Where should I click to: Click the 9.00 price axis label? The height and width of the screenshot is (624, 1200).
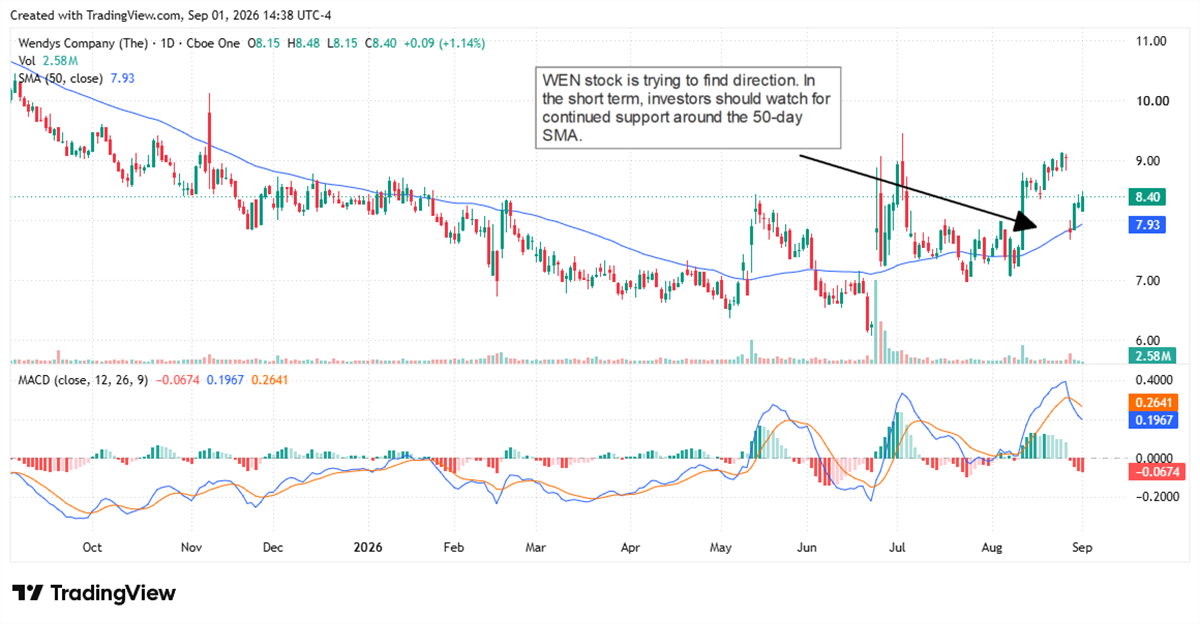1149,161
